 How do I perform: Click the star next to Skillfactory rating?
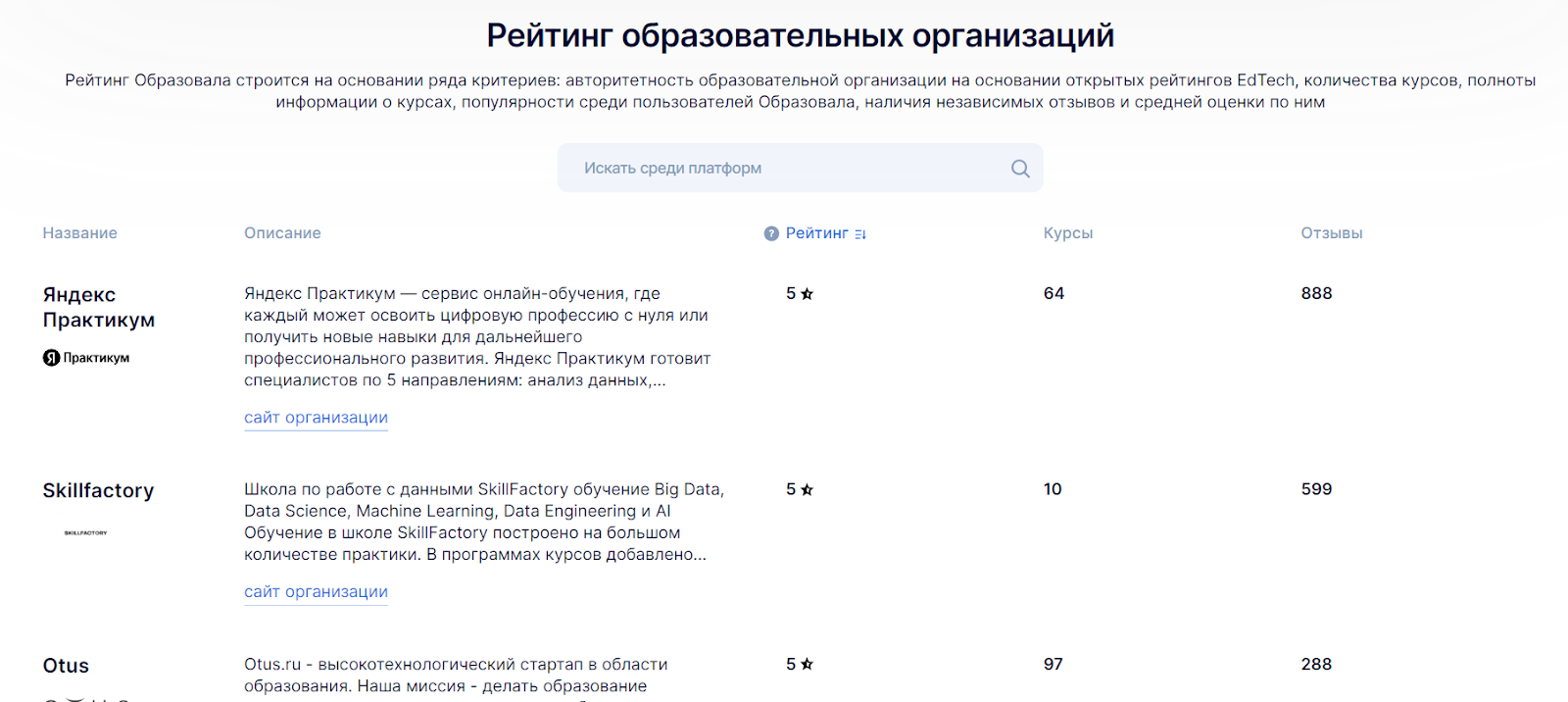click(808, 490)
